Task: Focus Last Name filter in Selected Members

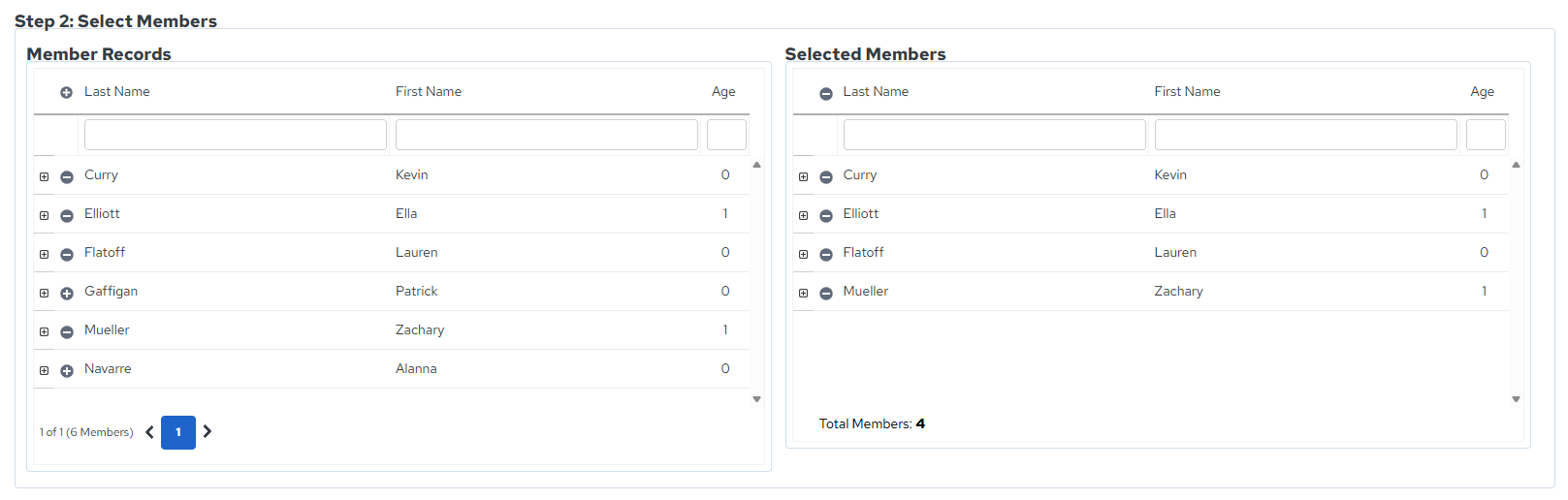Action: tap(995, 135)
